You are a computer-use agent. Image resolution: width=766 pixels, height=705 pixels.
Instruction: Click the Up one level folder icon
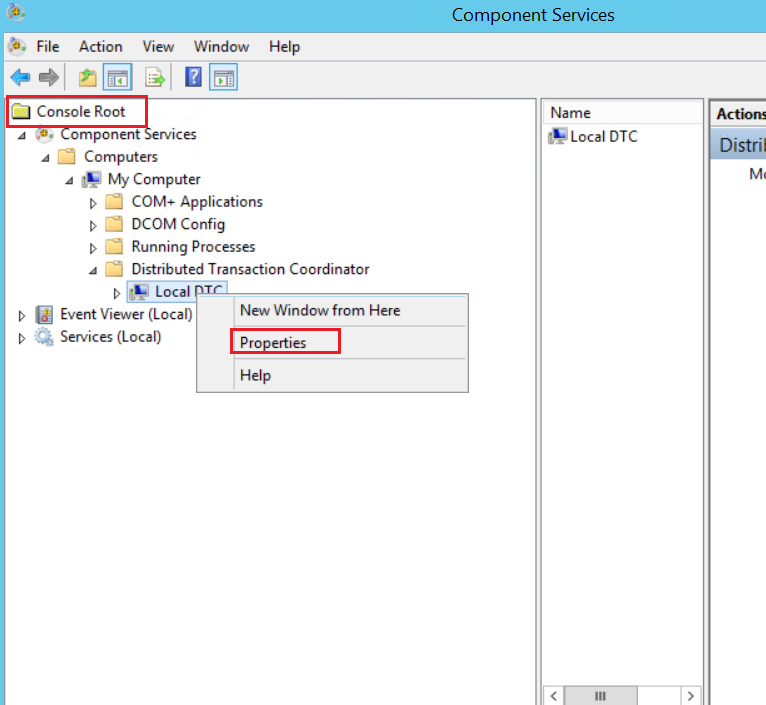coord(88,77)
